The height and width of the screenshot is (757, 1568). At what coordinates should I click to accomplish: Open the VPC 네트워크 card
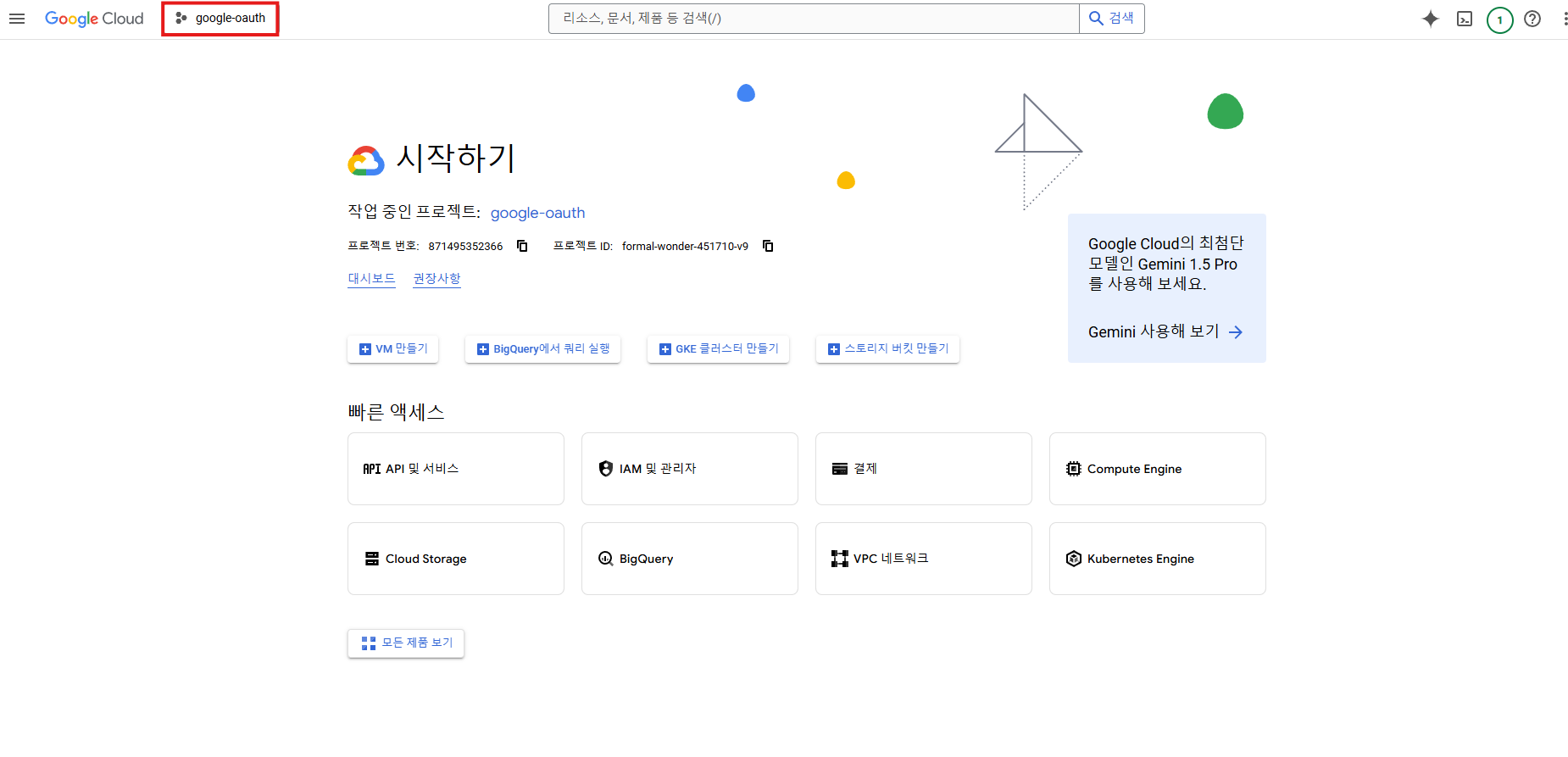point(924,559)
